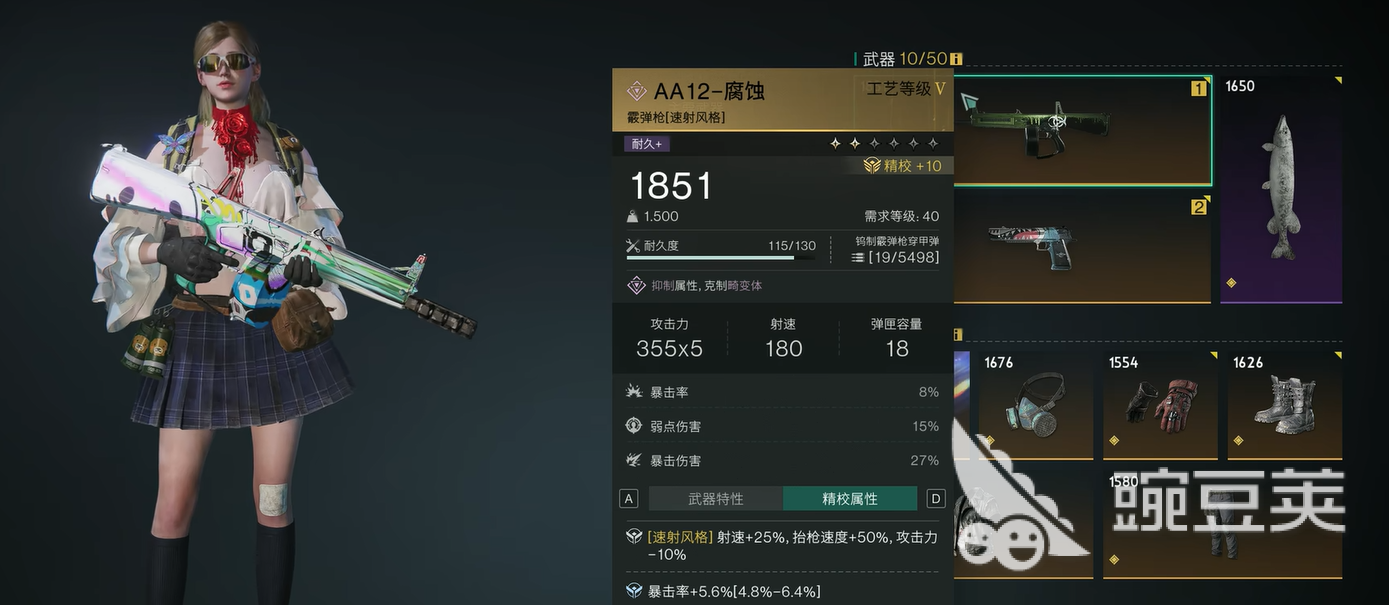
Task: Click the weapon rarity emblem beside AA12-腐蚀
Action: [636, 91]
